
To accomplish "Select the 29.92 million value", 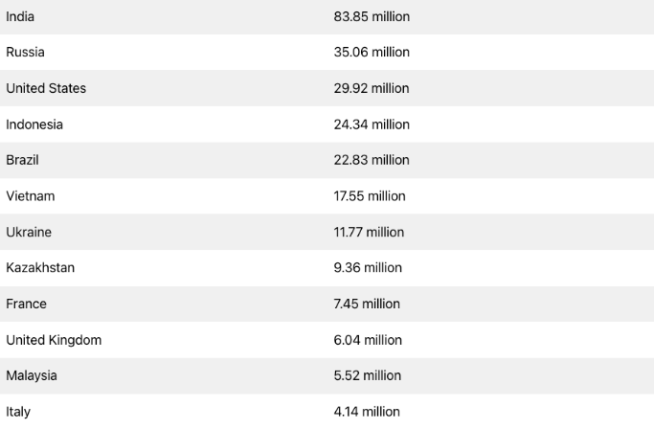I will coord(371,88).
